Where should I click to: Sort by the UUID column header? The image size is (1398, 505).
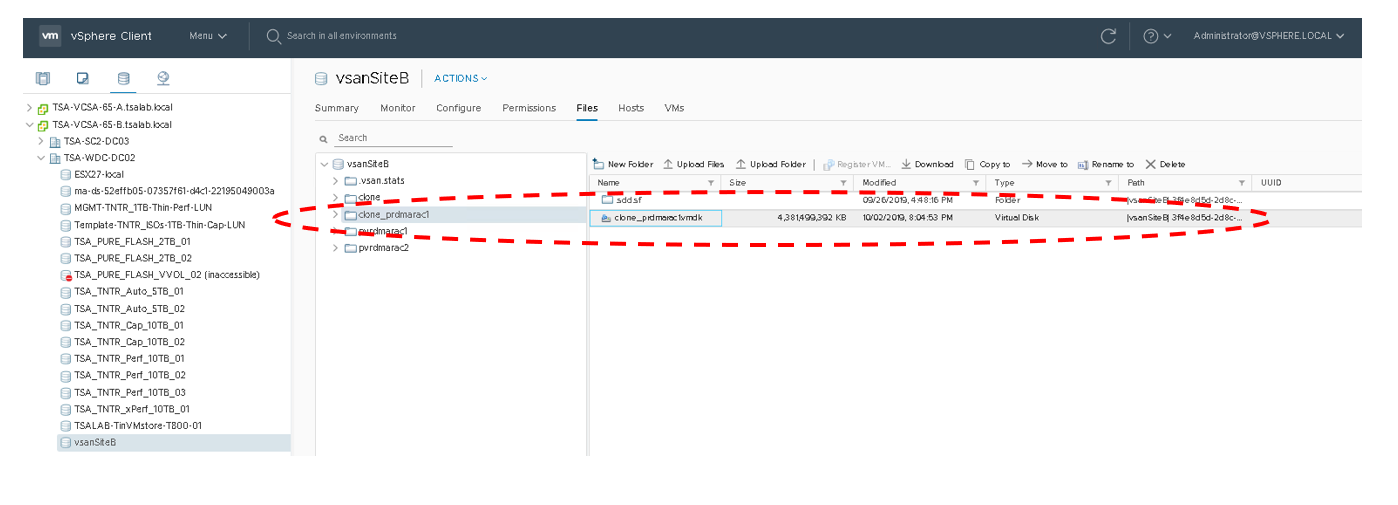pos(1271,183)
